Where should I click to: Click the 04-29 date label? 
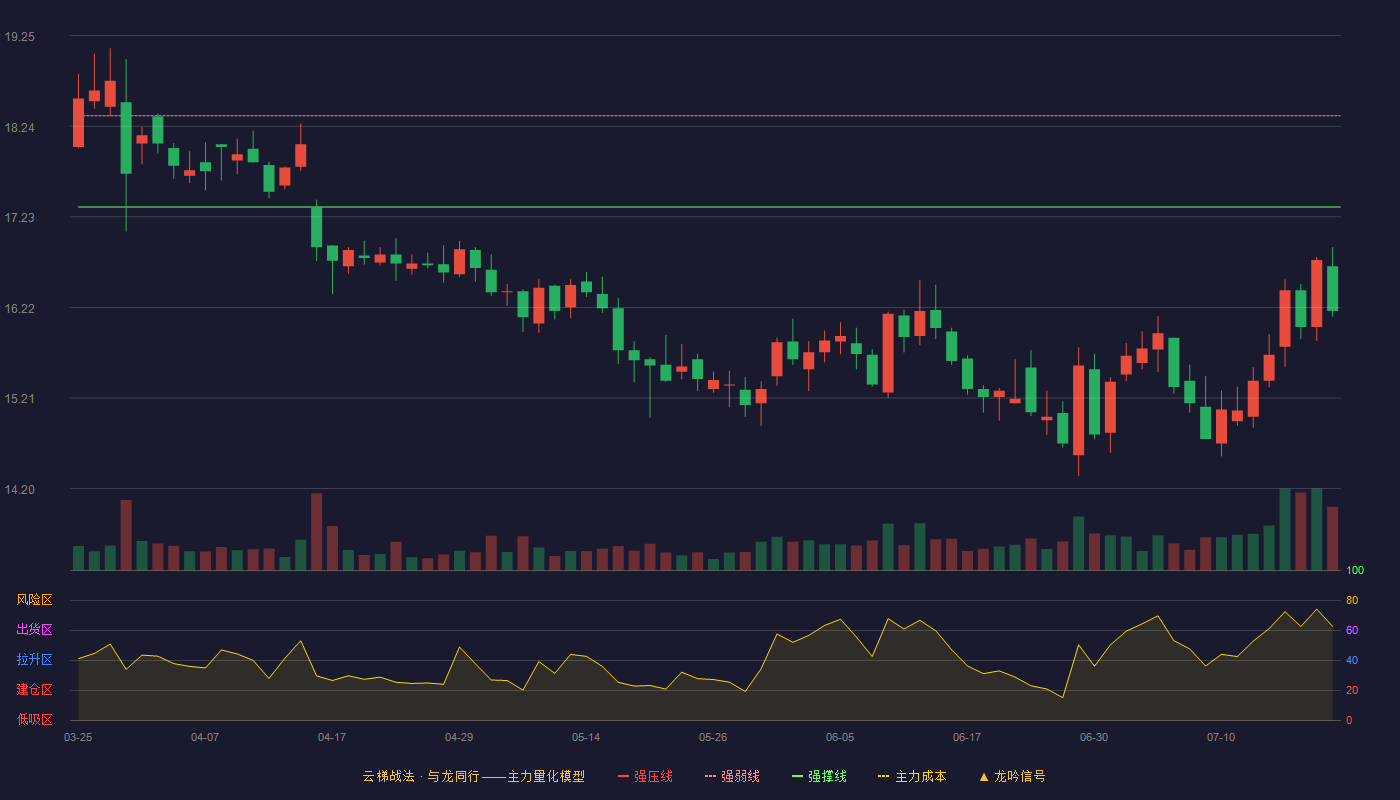click(x=459, y=737)
